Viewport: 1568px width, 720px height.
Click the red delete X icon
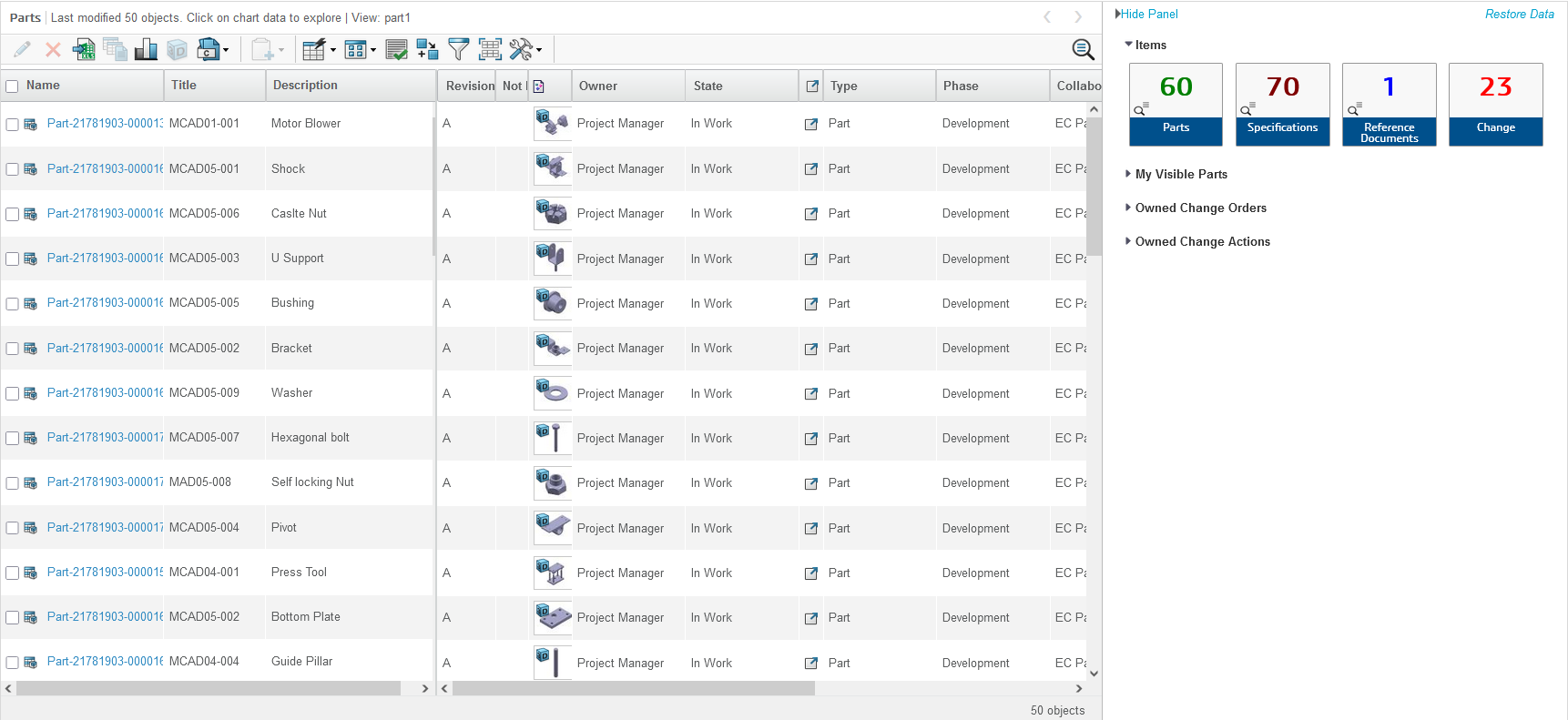click(54, 49)
